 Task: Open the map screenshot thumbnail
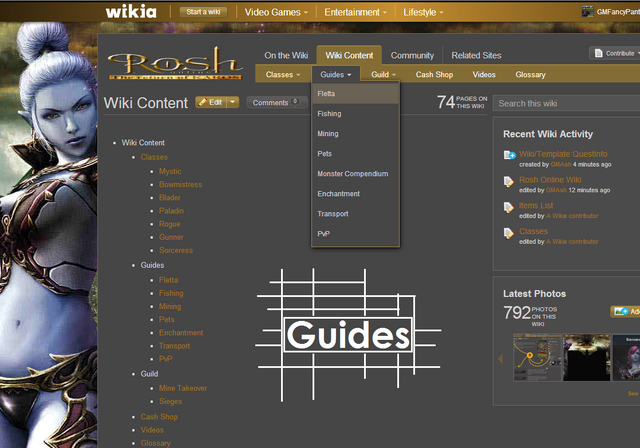pyautogui.click(x=537, y=357)
